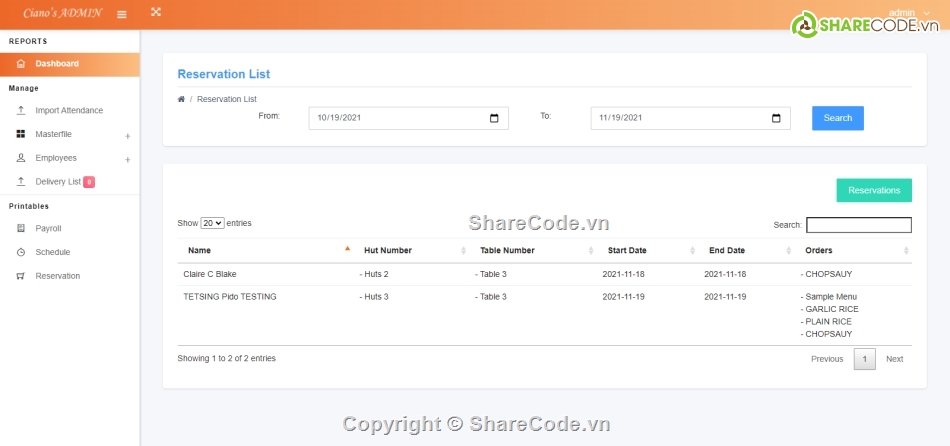This screenshot has width=950, height=446.
Task: Click the fullscreen expand icon in the top bar
Action: tap(156, 12)
